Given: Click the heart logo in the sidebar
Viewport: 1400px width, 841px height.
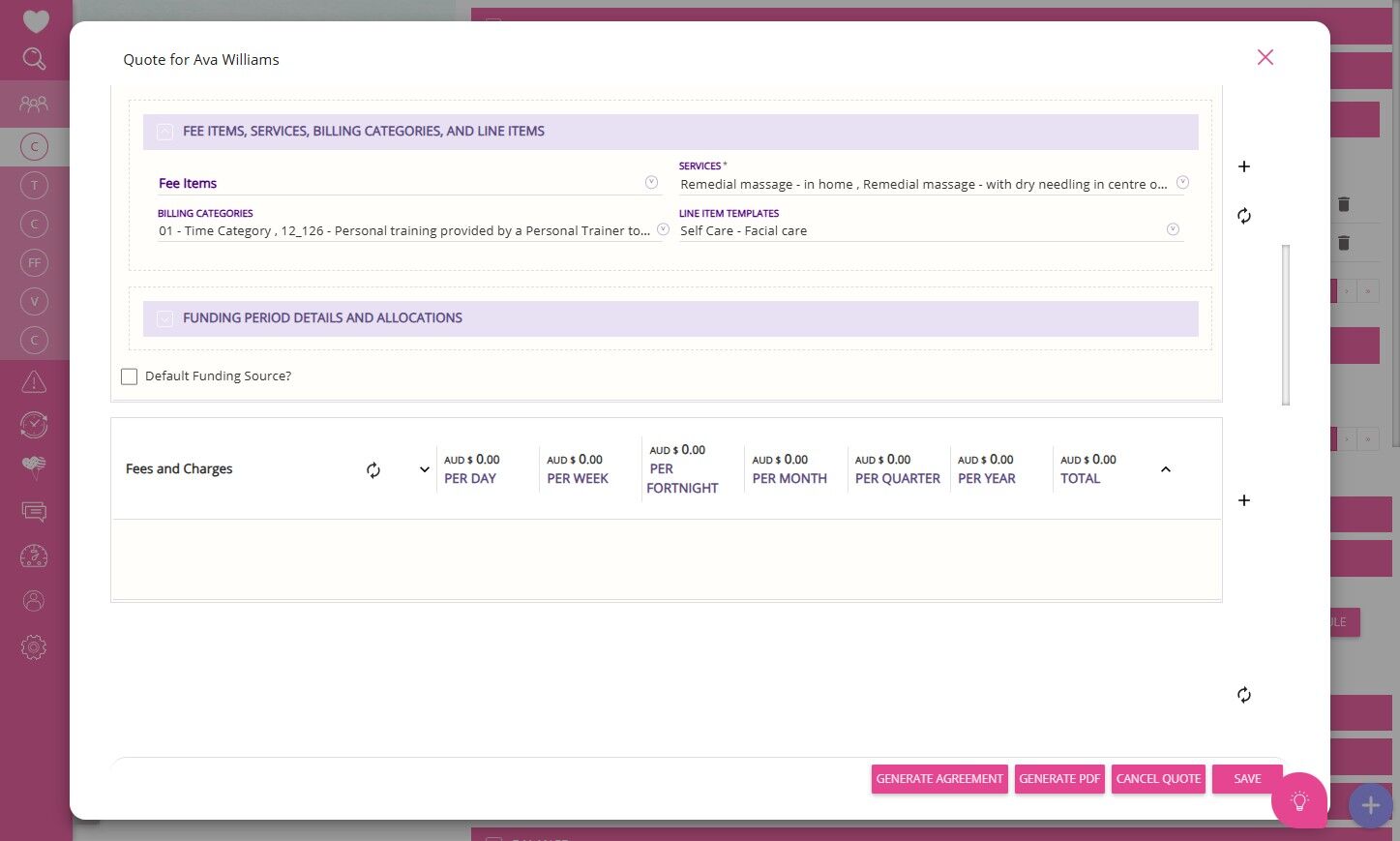Looking at the screenshot, I should coord(36,20).
